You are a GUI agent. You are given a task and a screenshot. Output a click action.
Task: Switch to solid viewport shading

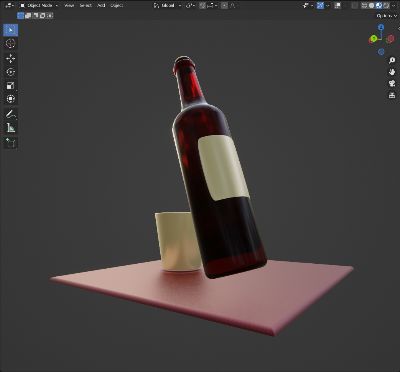(x=371, y=5)
